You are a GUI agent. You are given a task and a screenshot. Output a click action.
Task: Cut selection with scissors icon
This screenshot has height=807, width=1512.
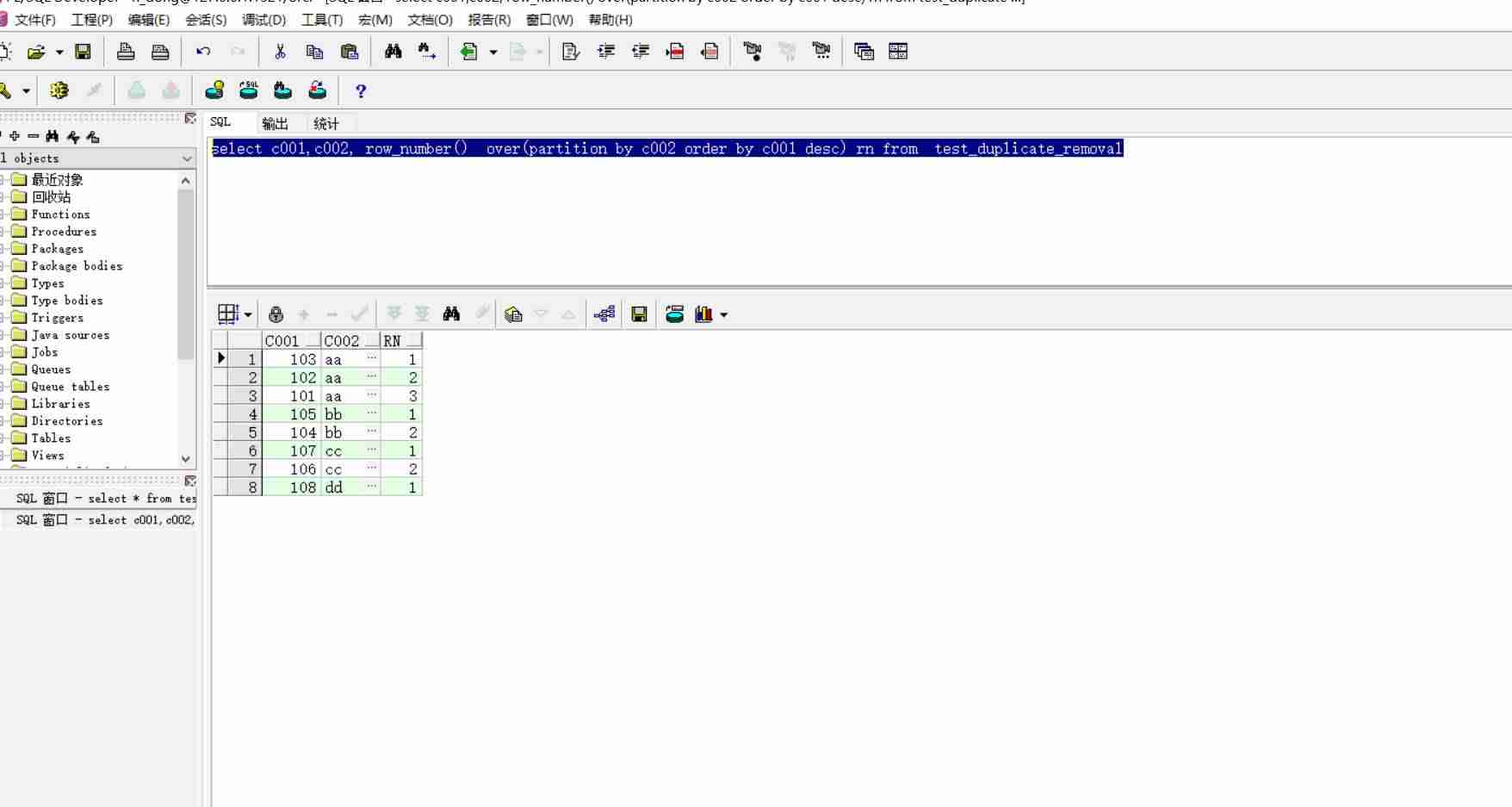point(280,52)
